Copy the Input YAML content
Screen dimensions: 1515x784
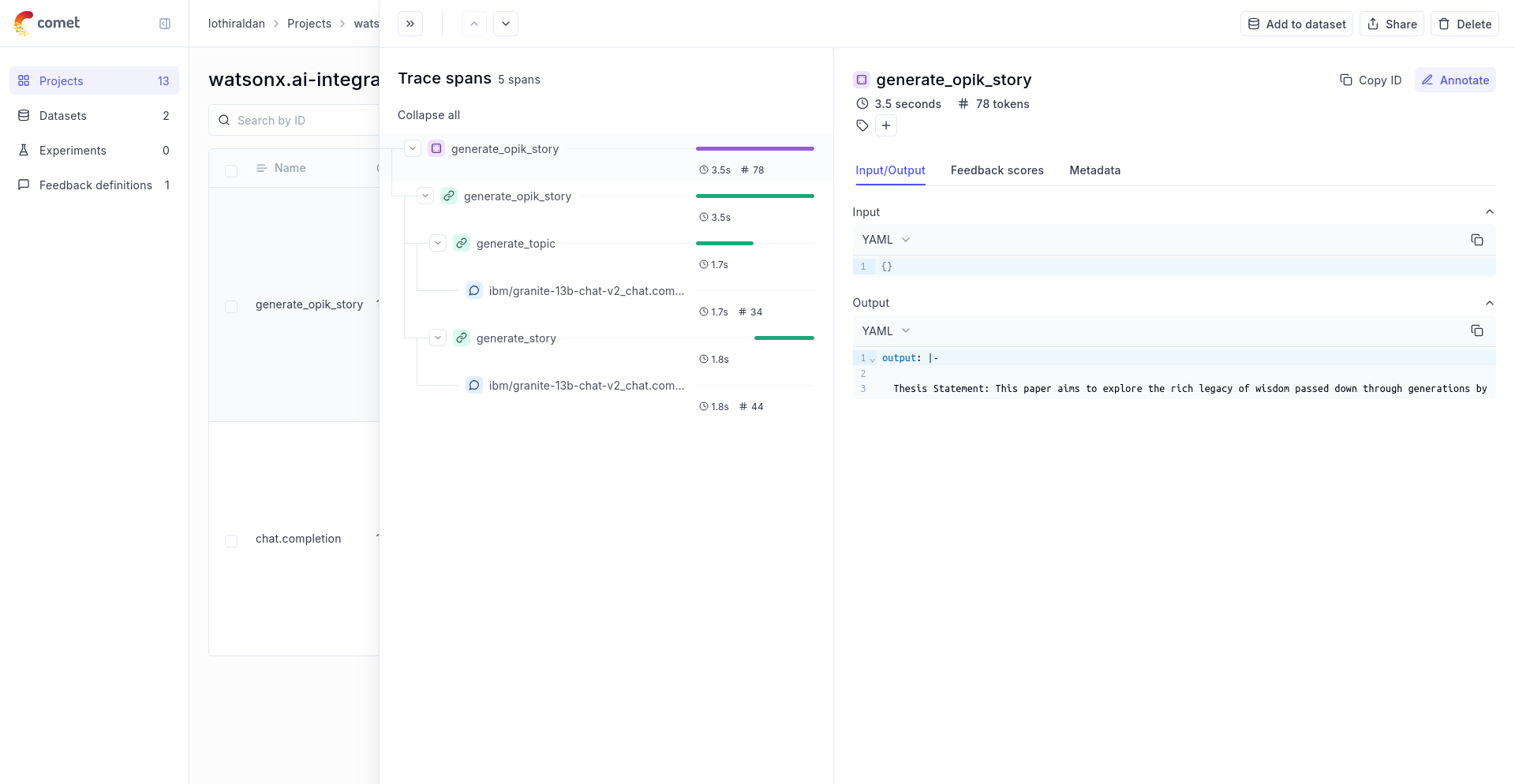(x=1477, y=240)
